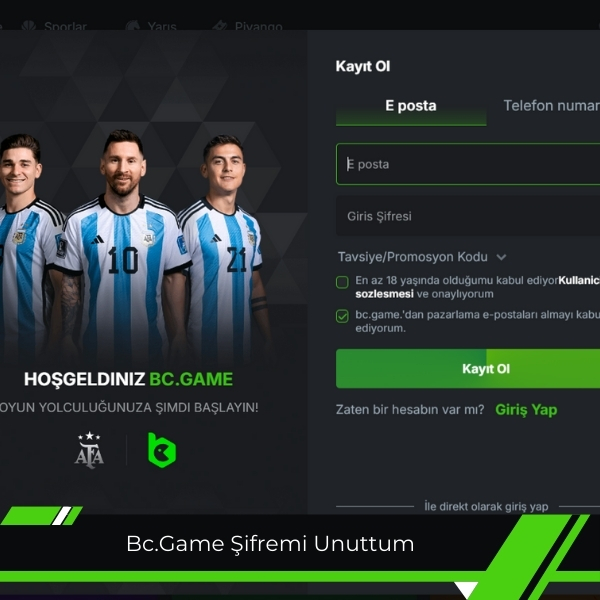Uncheck the marketing e-mails checkbox
Image resolution: width=600 pixels, height=600 pixels.
tap(342, 316)
